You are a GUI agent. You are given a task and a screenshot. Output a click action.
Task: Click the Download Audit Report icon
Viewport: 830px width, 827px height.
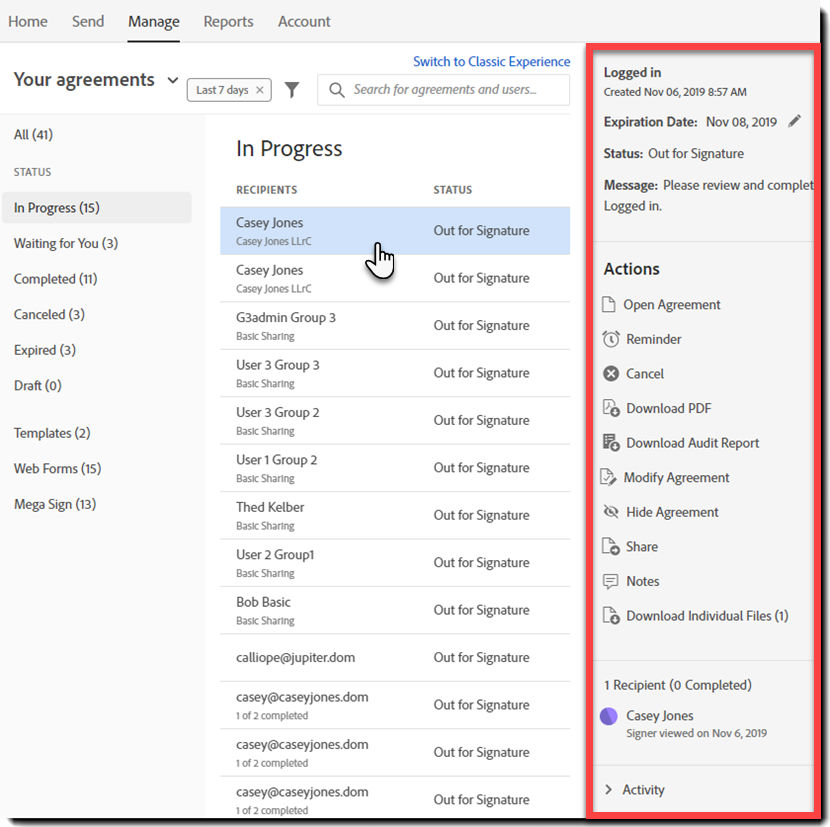611,443
